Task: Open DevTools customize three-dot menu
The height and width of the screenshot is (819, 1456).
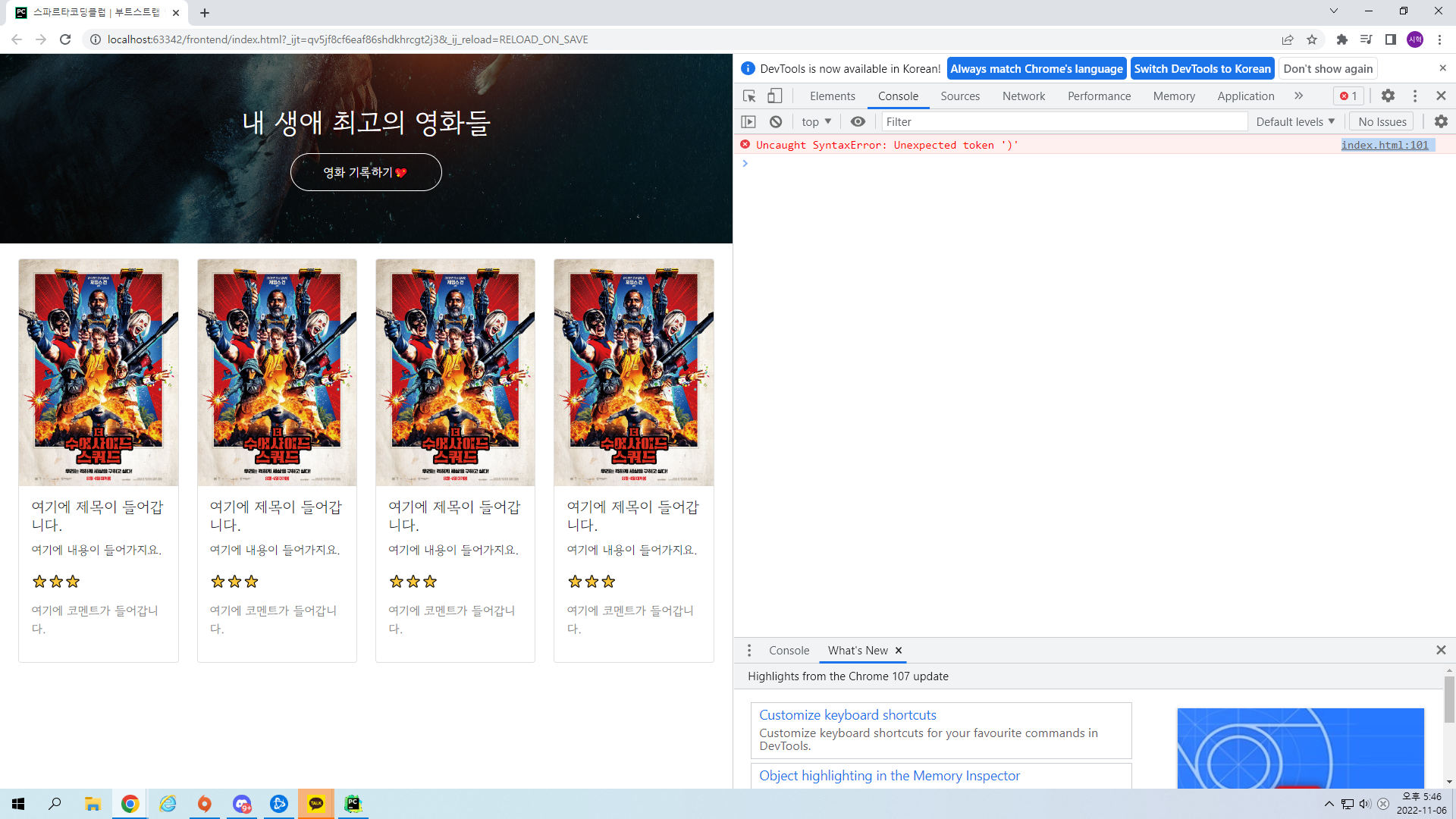Action: coord(1414,96)
